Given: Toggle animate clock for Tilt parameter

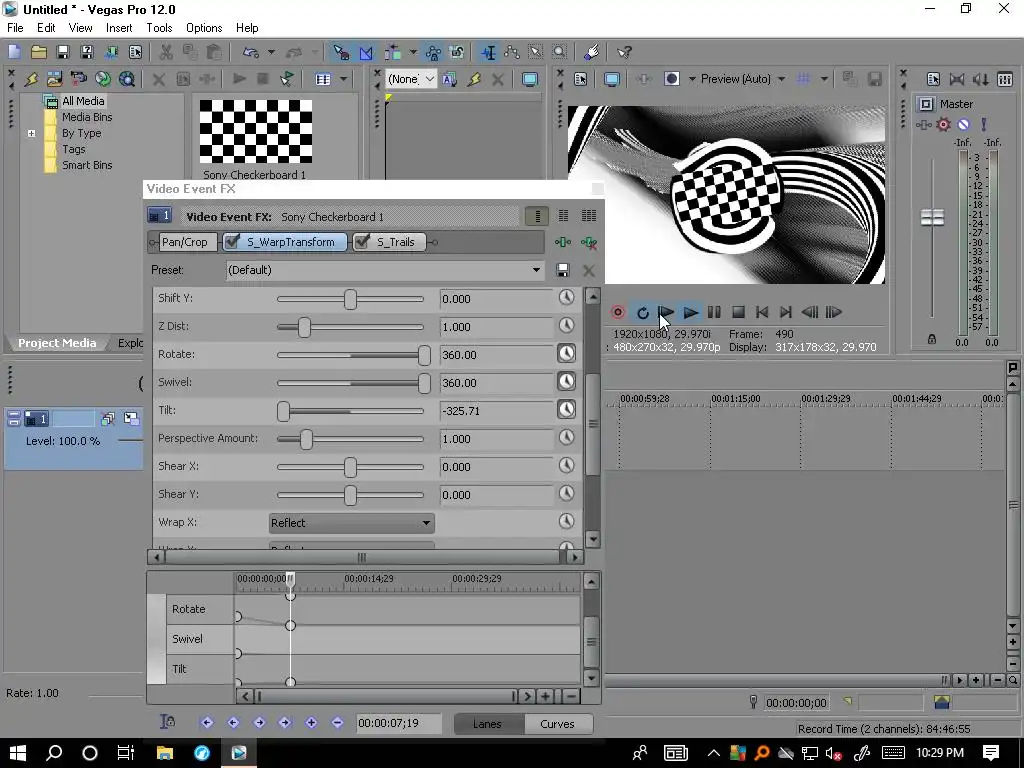Looking at the screenshot, I should [x=566, y=410].
